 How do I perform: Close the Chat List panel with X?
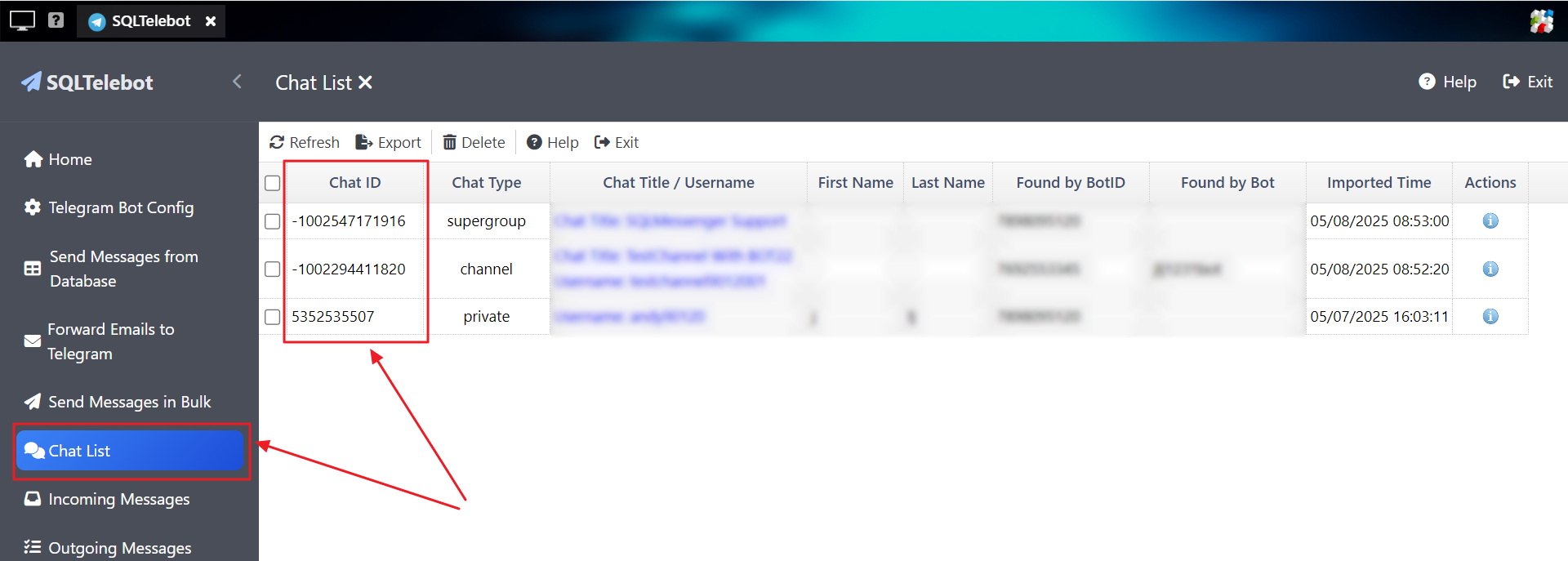click(366, 83)
